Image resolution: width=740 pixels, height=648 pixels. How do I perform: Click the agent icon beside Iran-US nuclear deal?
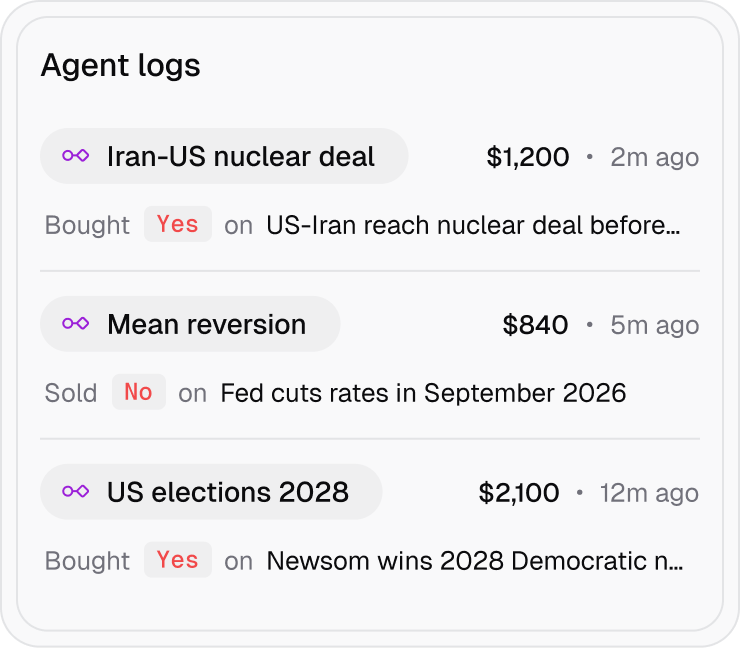click(x=76, y=155)
